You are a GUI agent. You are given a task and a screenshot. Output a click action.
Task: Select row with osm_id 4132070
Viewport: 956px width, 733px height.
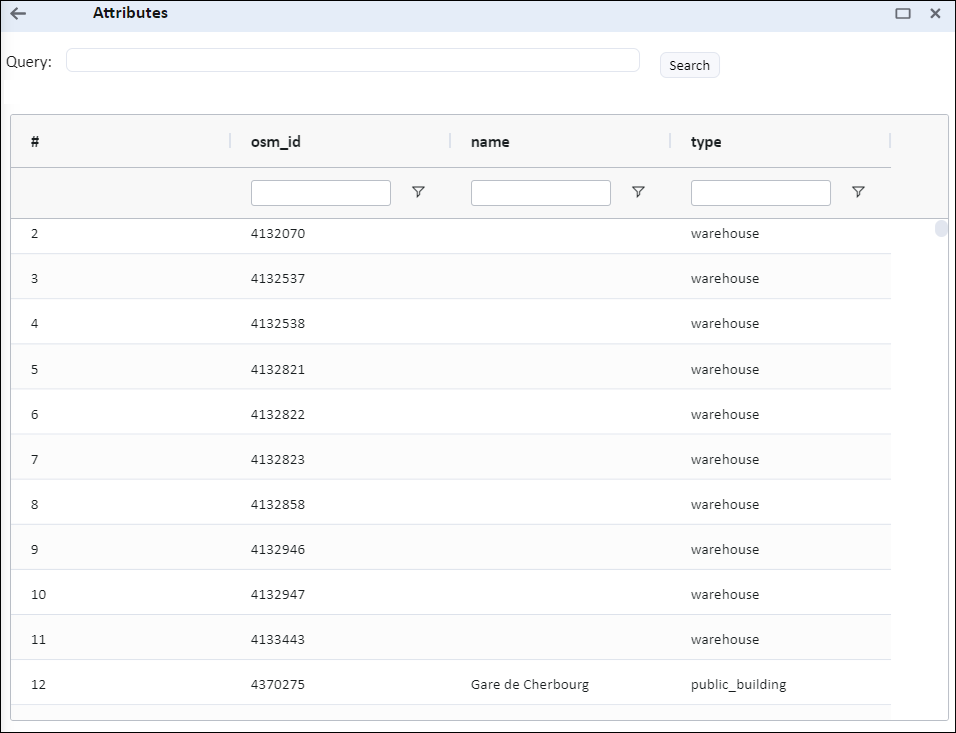point(278,234)
